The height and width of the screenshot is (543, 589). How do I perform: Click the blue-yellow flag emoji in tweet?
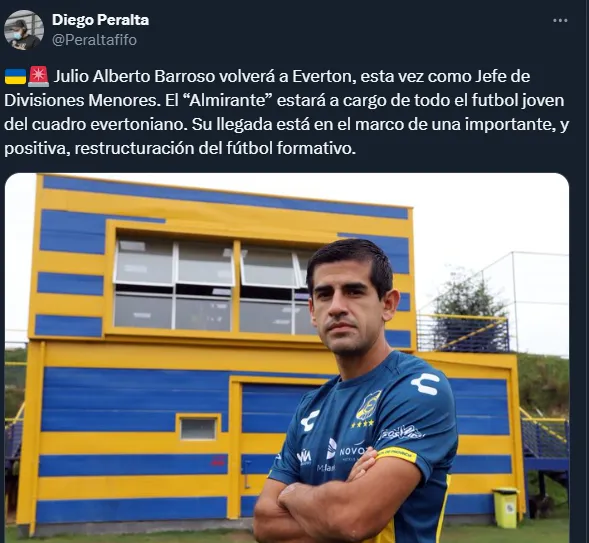point(15,77)
